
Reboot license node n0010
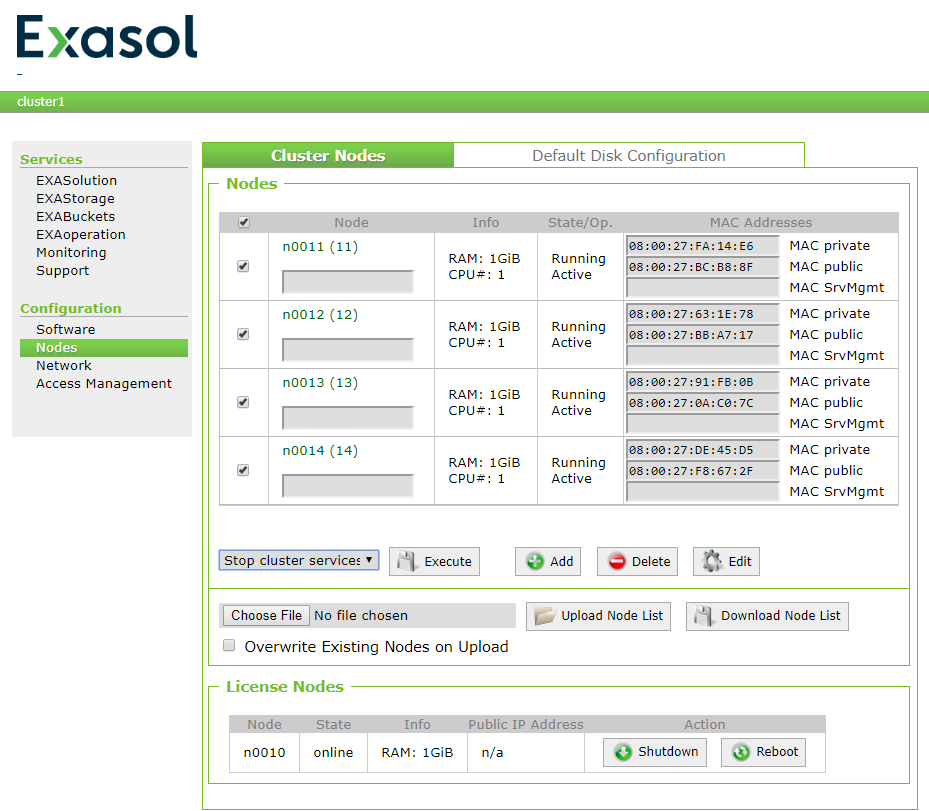763,752
